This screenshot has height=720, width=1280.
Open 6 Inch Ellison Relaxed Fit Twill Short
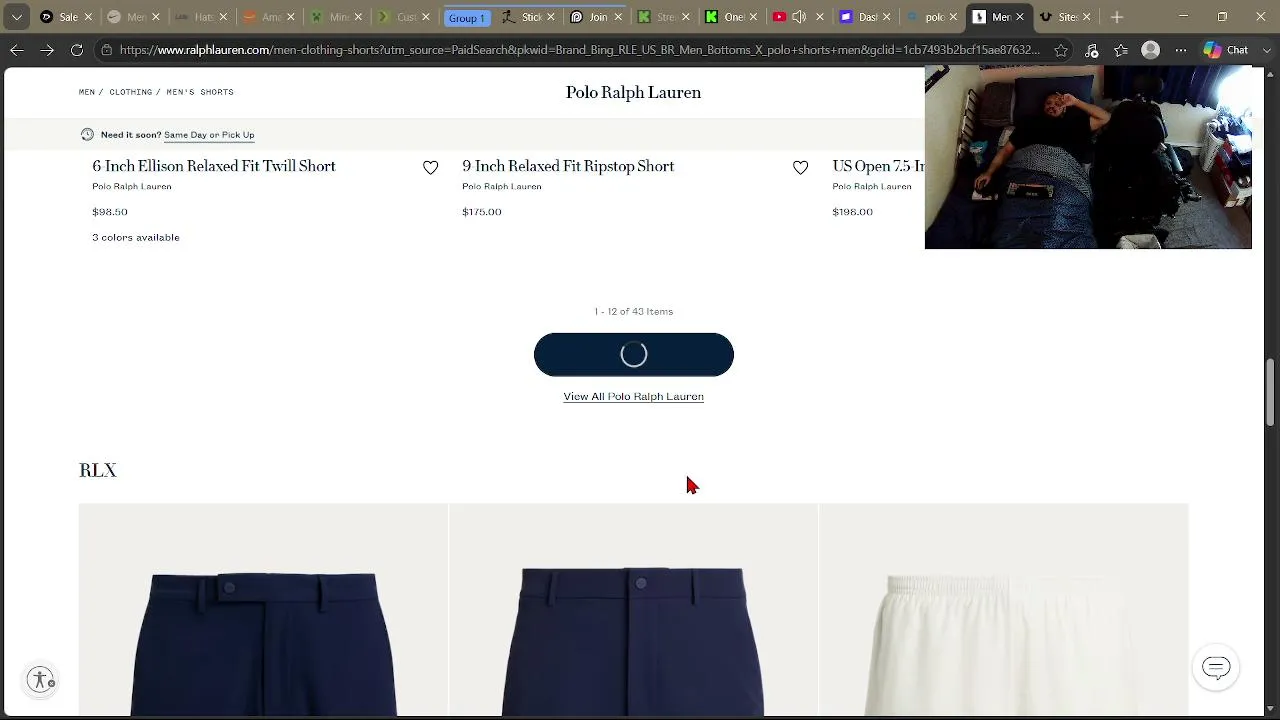[x=214, y=166]
